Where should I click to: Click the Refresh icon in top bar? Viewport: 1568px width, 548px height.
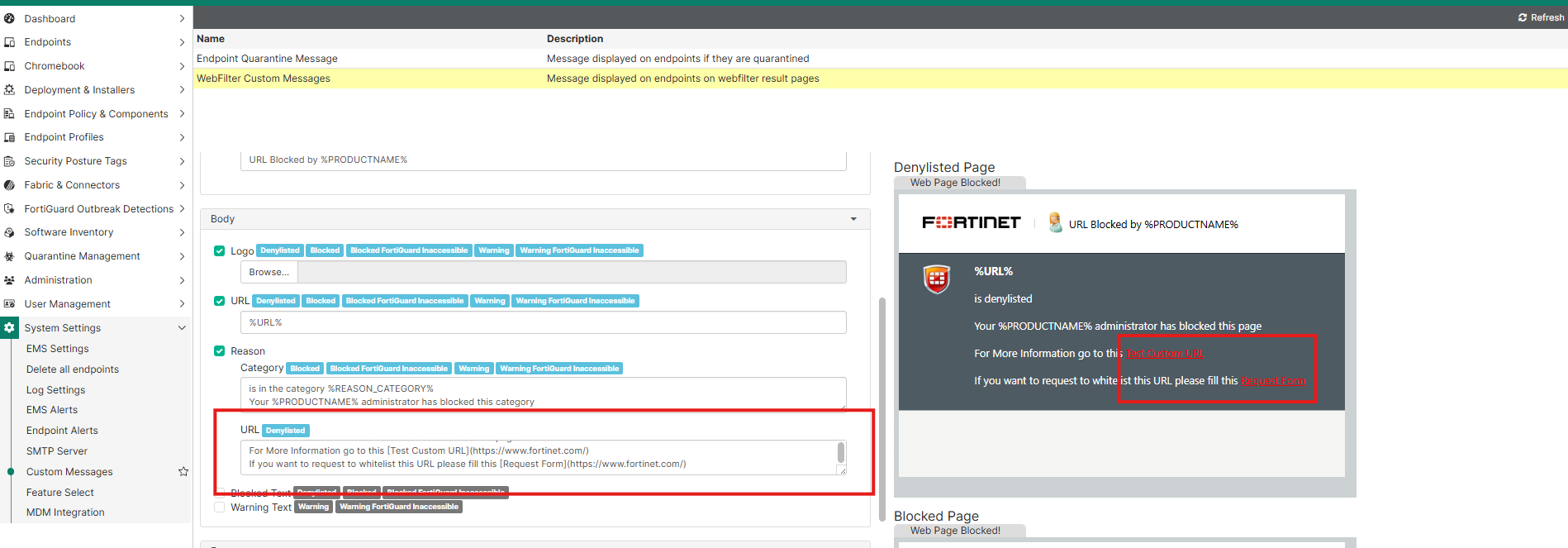[1523, 17]
